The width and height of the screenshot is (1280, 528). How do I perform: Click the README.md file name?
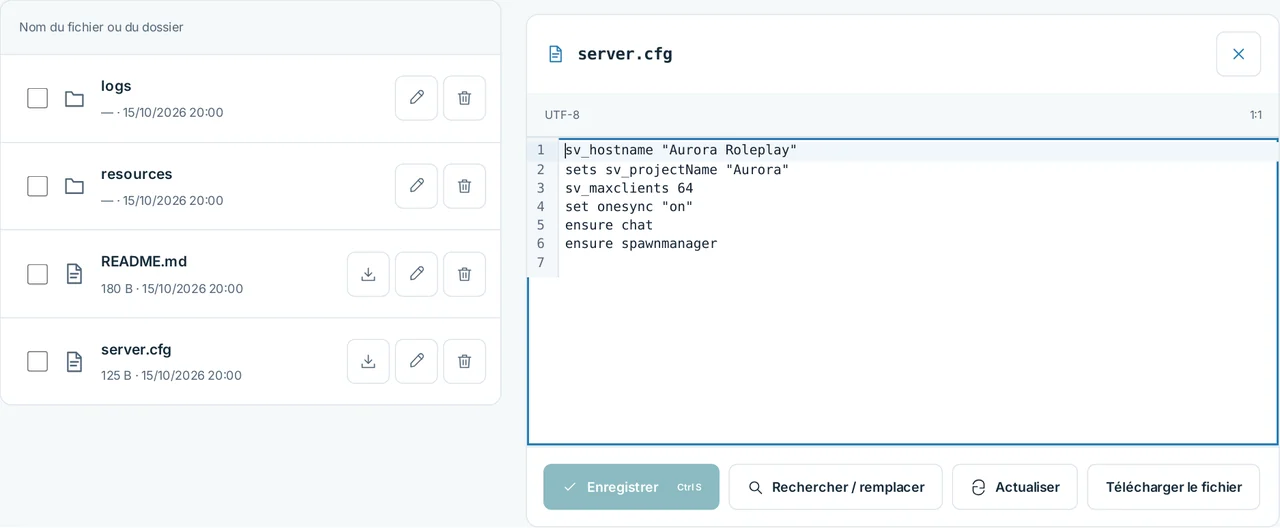tap(144, 261)
